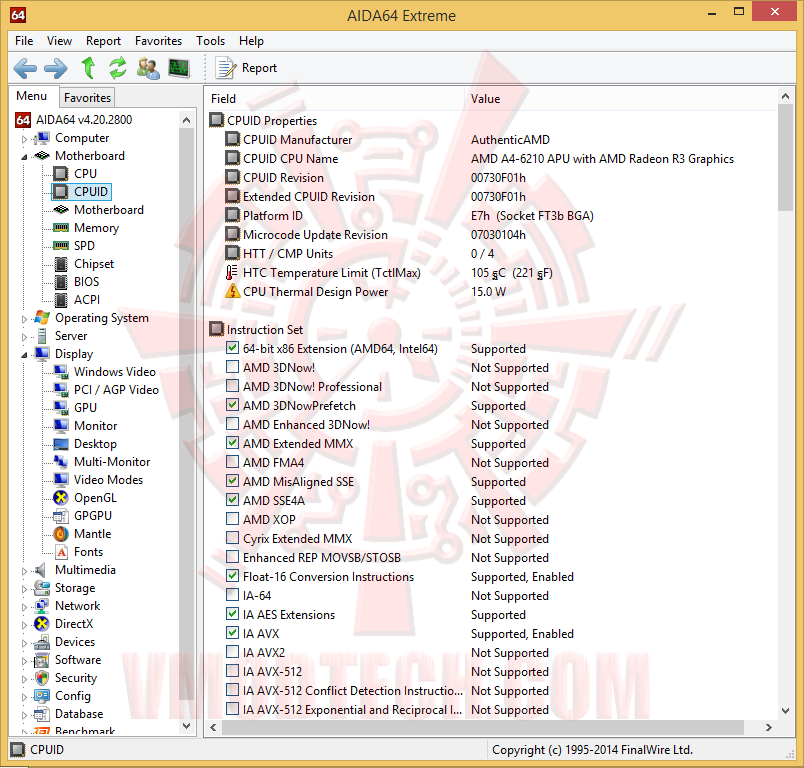Toggle the AMD 3DNowPrefetch checkbox

pyautogui.click(x=232, y=405)
